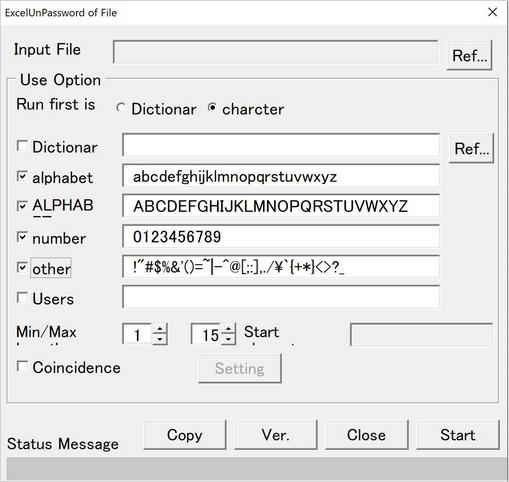509x482 pixels.
Task: Click the uppercase ABCDEFG characters field
Action: click(281, 206)
